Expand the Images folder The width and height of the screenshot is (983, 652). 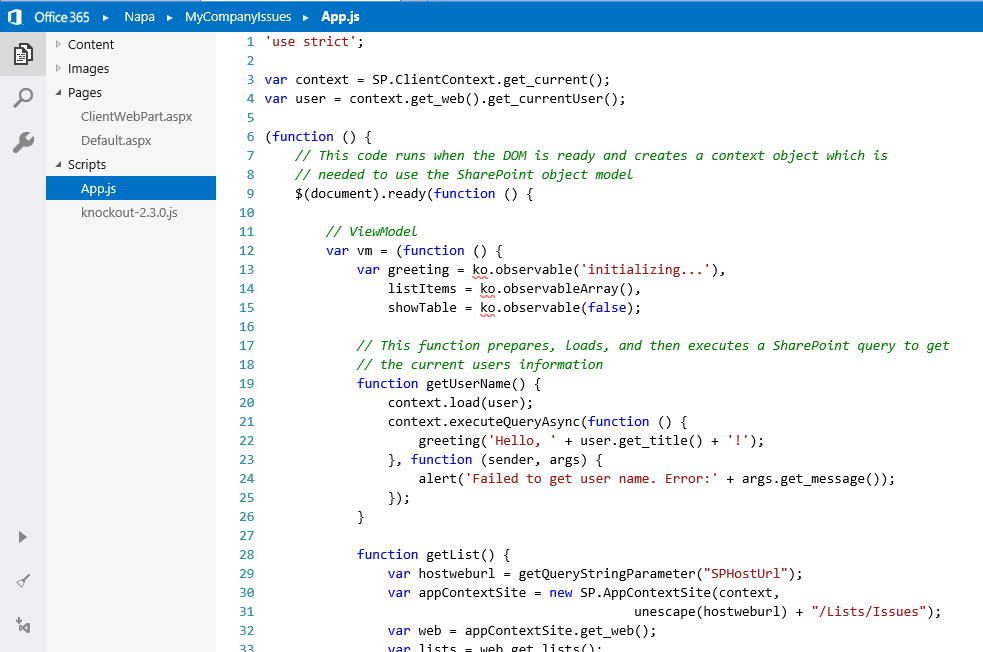(x=60, y=68)
